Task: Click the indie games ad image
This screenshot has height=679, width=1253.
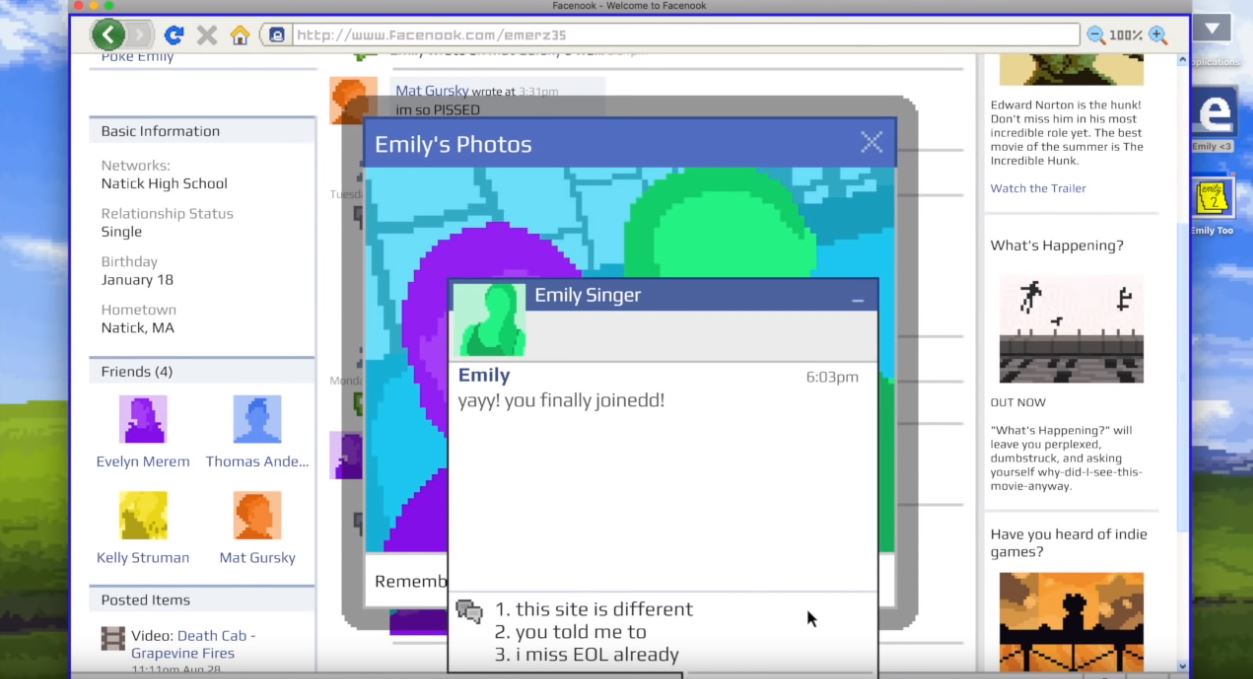Action: [1071, 622]
